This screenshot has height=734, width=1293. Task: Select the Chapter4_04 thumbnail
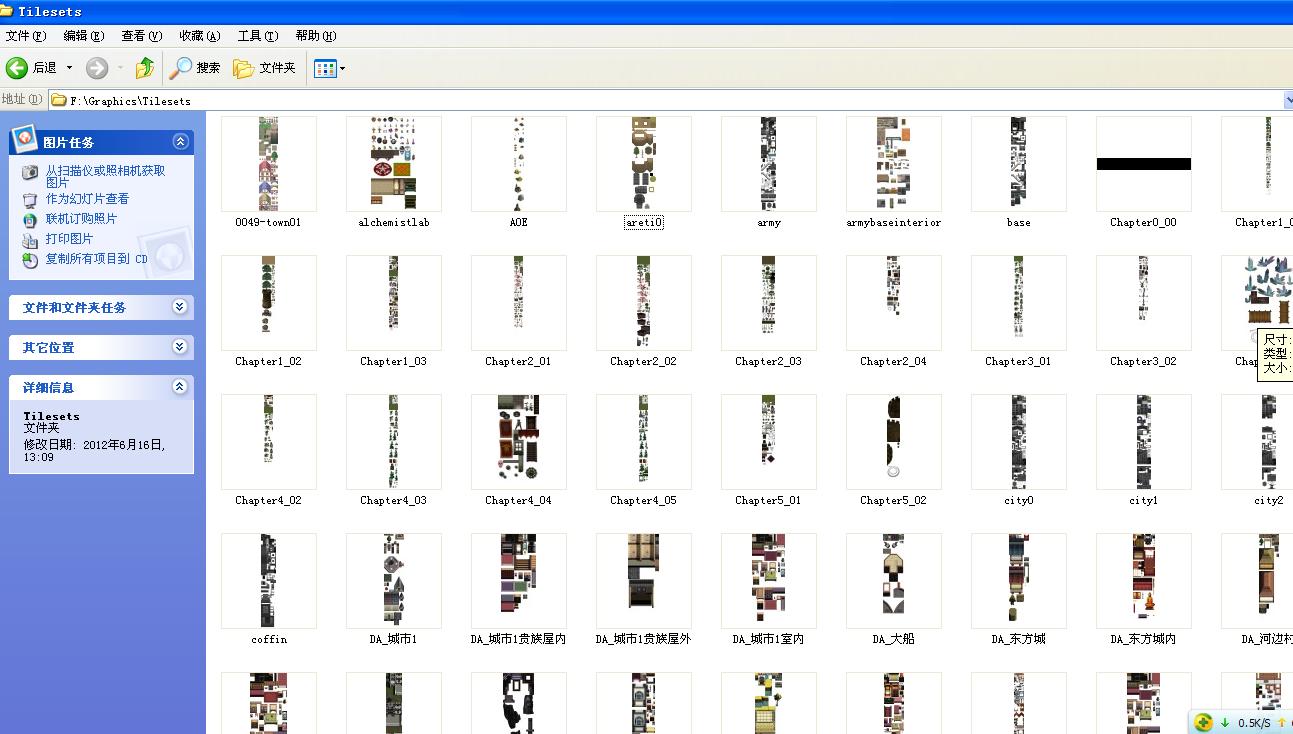519,442
